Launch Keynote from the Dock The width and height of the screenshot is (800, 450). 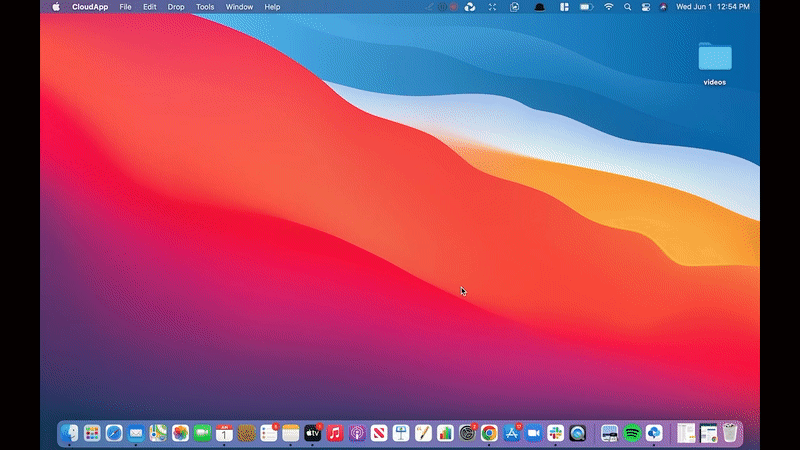[401, 433]
